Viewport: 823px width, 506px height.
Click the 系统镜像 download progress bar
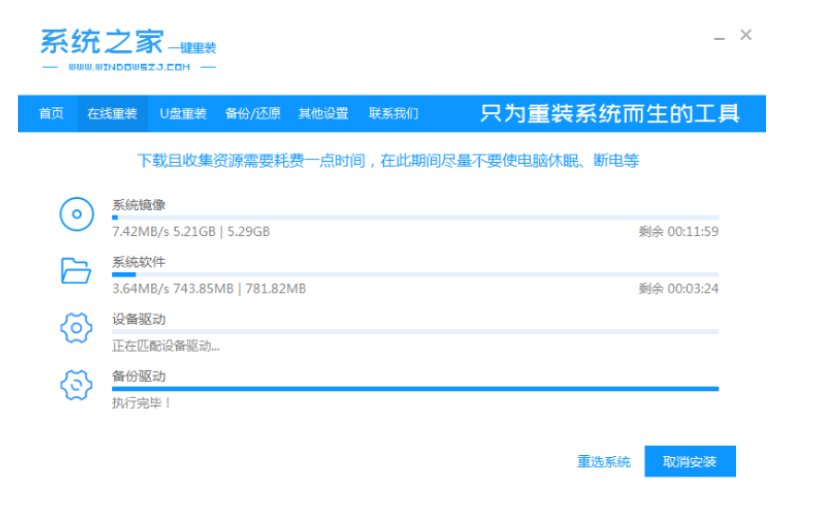coord(415,217)
